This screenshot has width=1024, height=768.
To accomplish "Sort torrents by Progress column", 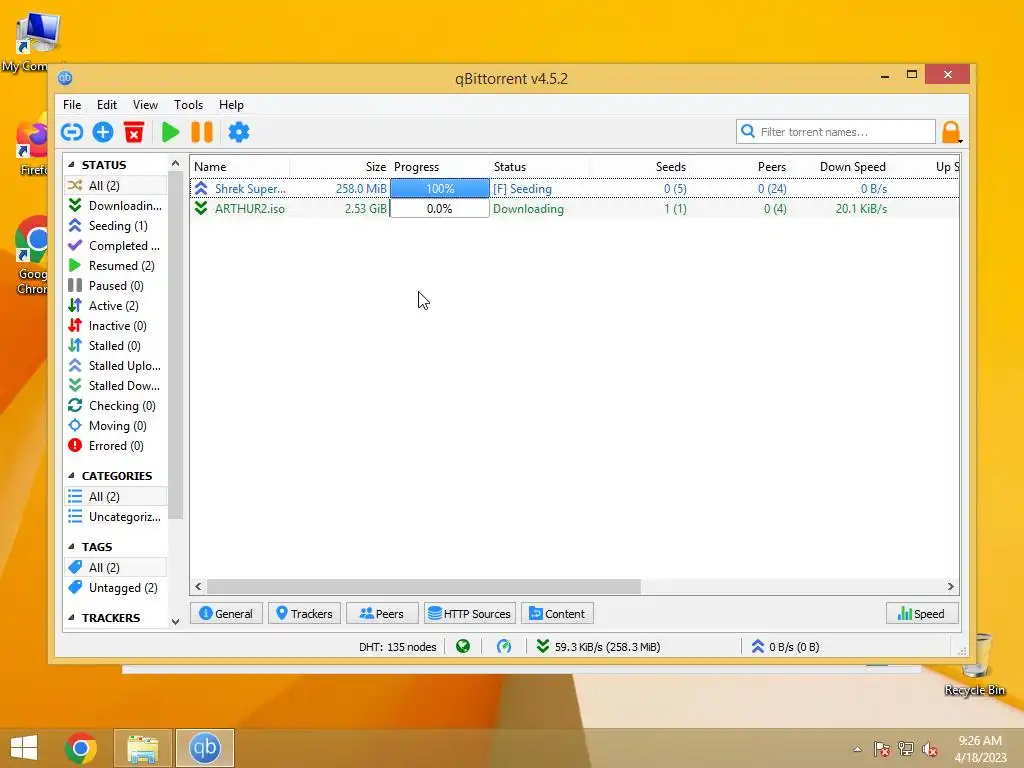I will [x=440, y=167].
